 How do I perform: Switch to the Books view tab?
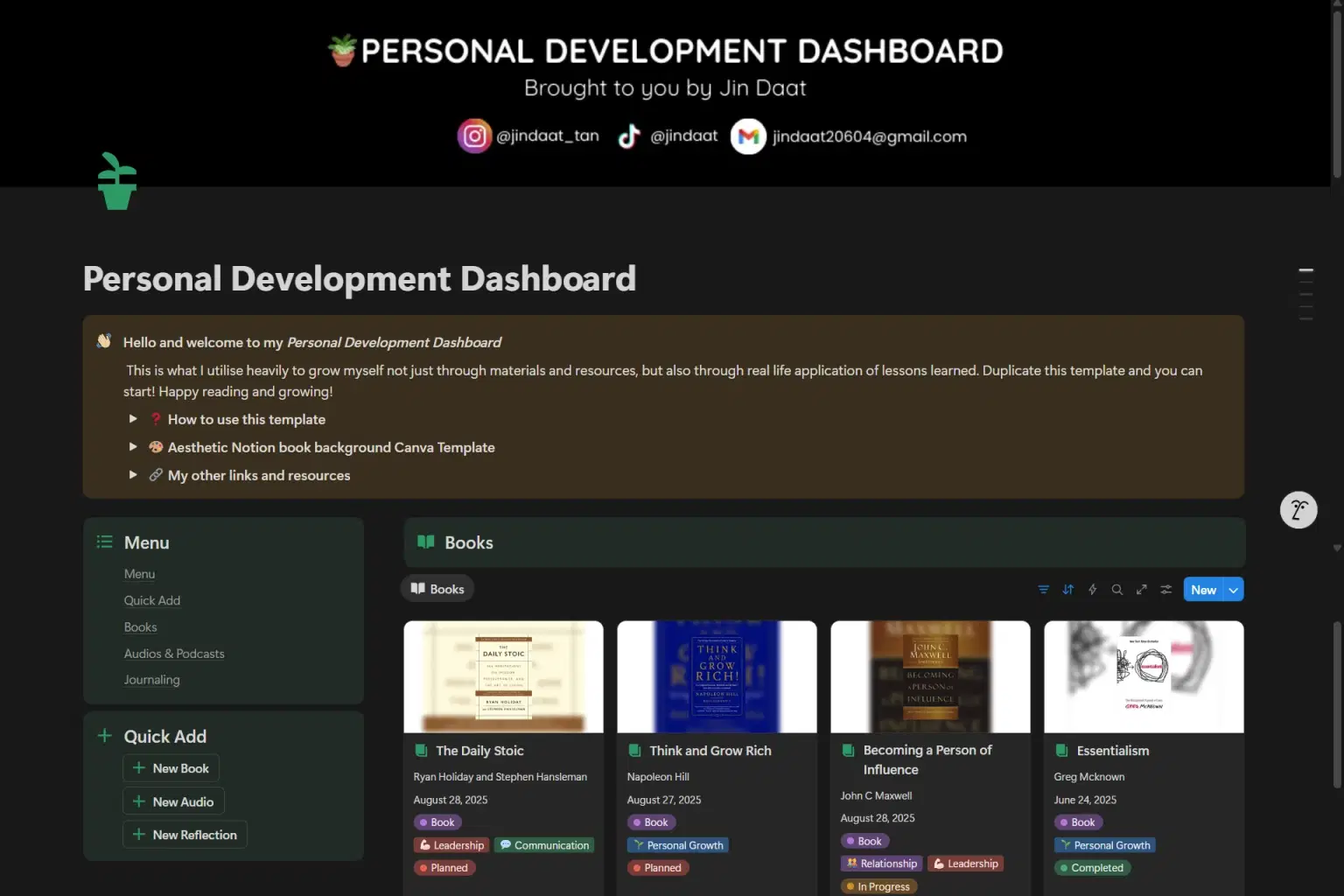(437, 588)
